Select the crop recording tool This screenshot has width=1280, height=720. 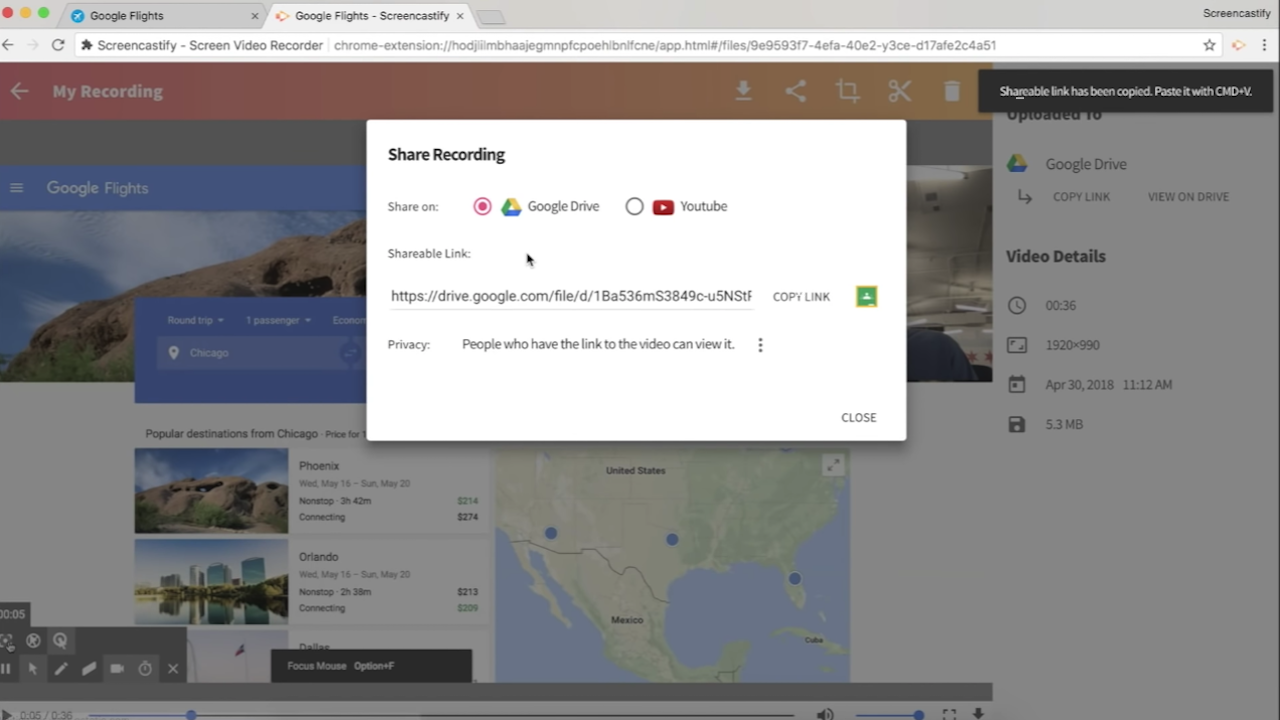tap(847, 91)
